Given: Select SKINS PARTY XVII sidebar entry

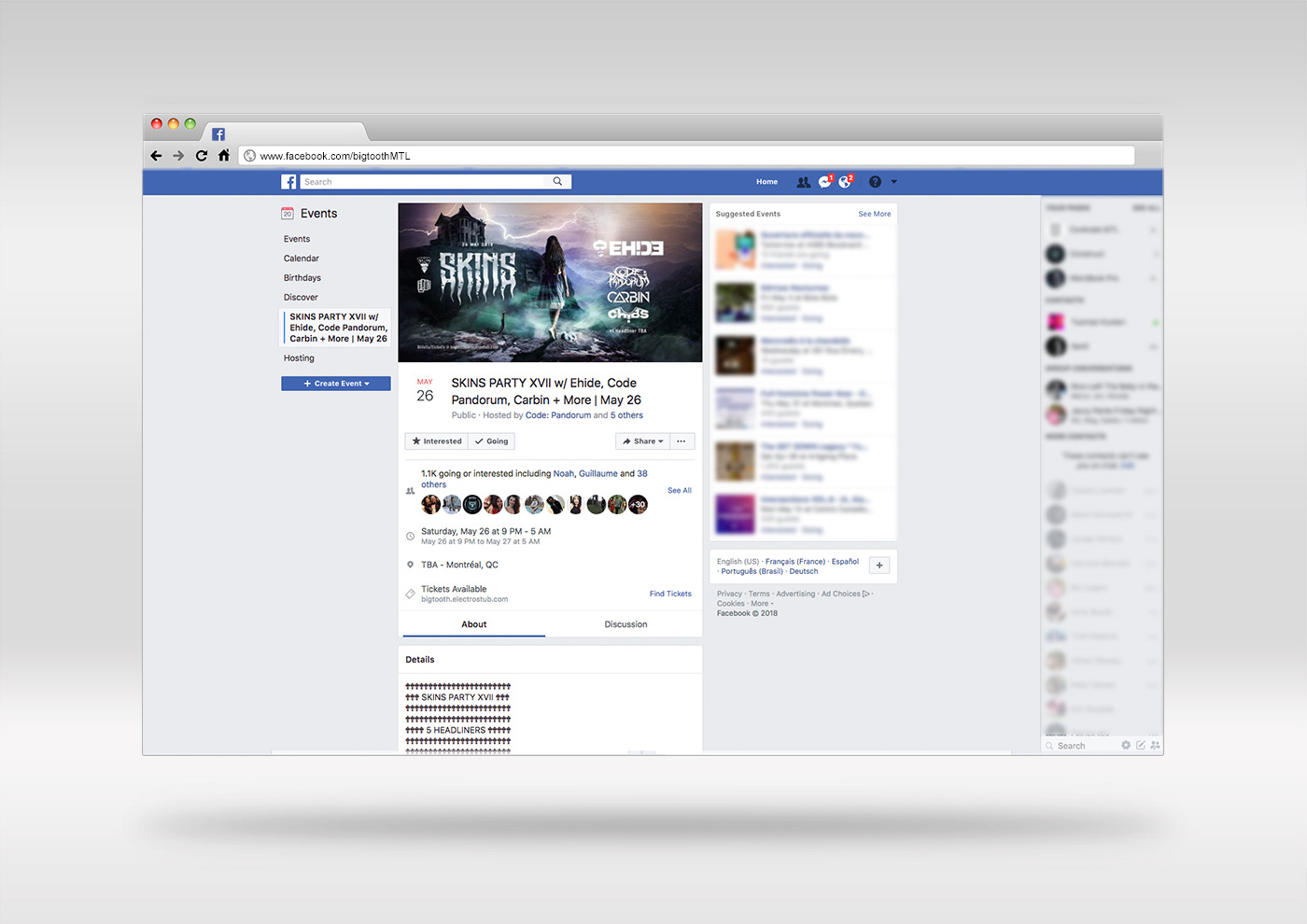Looking at the screenshot, I should [338, 328].
